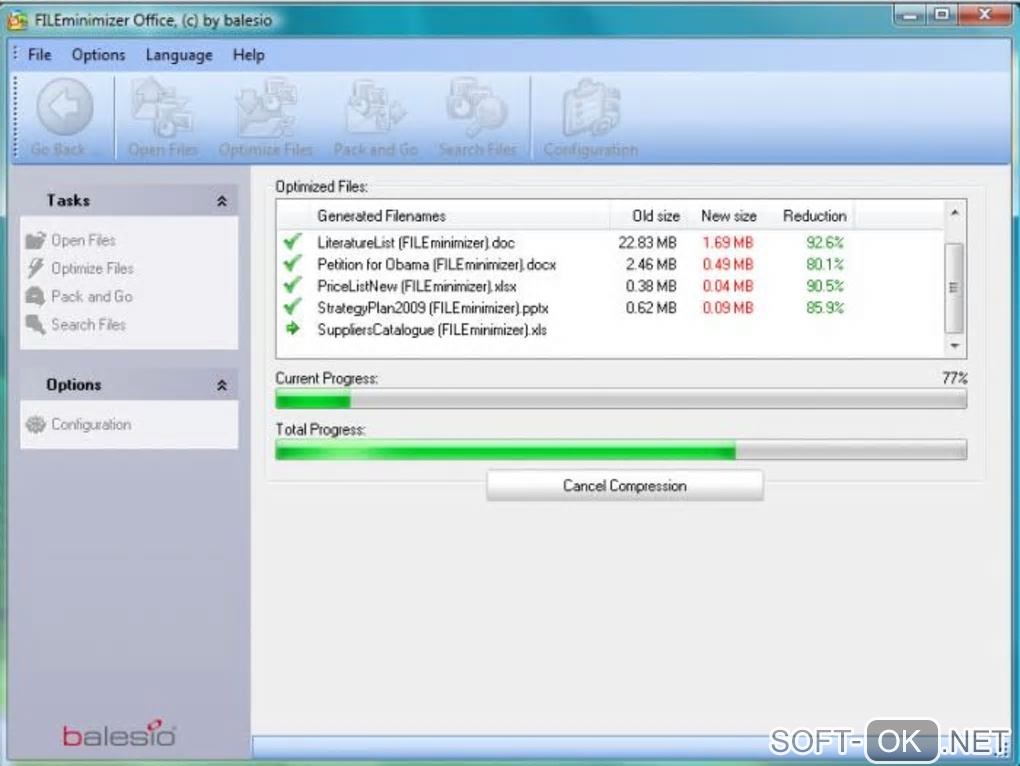Viewport: 1020px width, 766px height.
Task: Click the Total Progress bar
Action: [621, 450]
